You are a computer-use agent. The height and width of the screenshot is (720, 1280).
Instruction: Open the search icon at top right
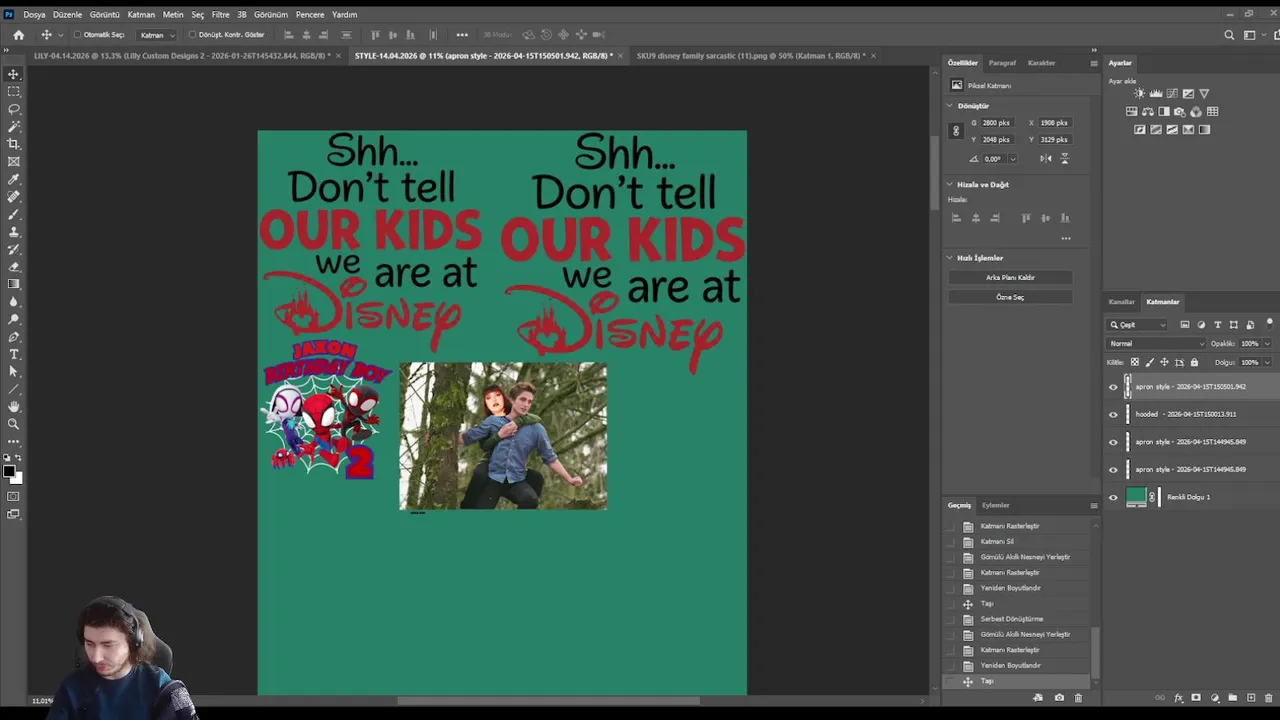point(1230,35)
